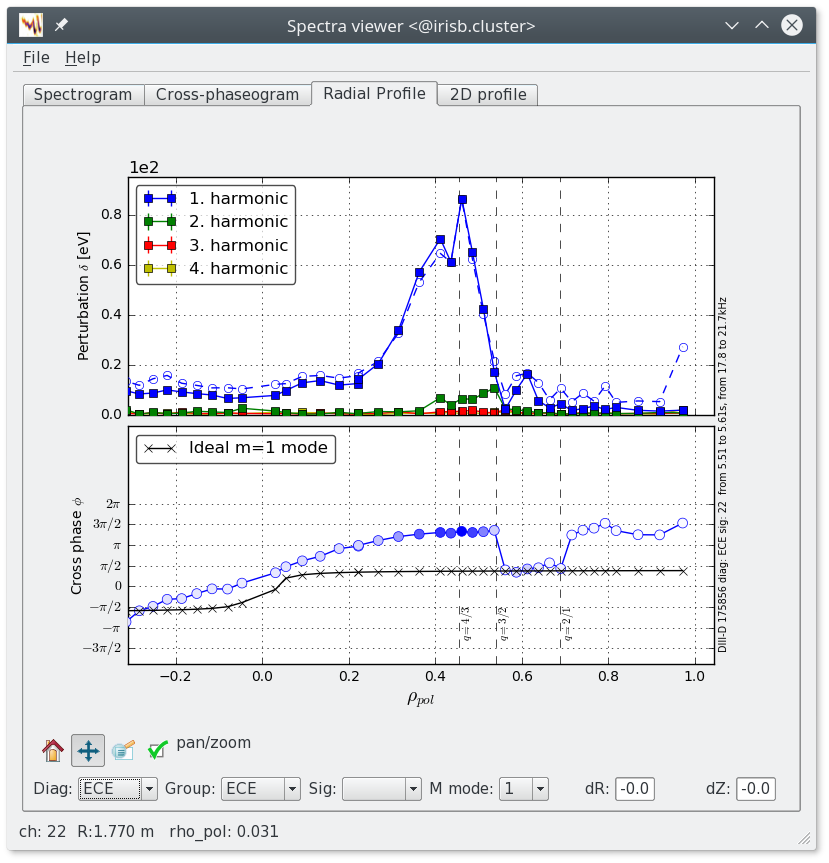829x863 pixels.
Task: Click the 'pan/zoom' mode label
Action: 214,743
